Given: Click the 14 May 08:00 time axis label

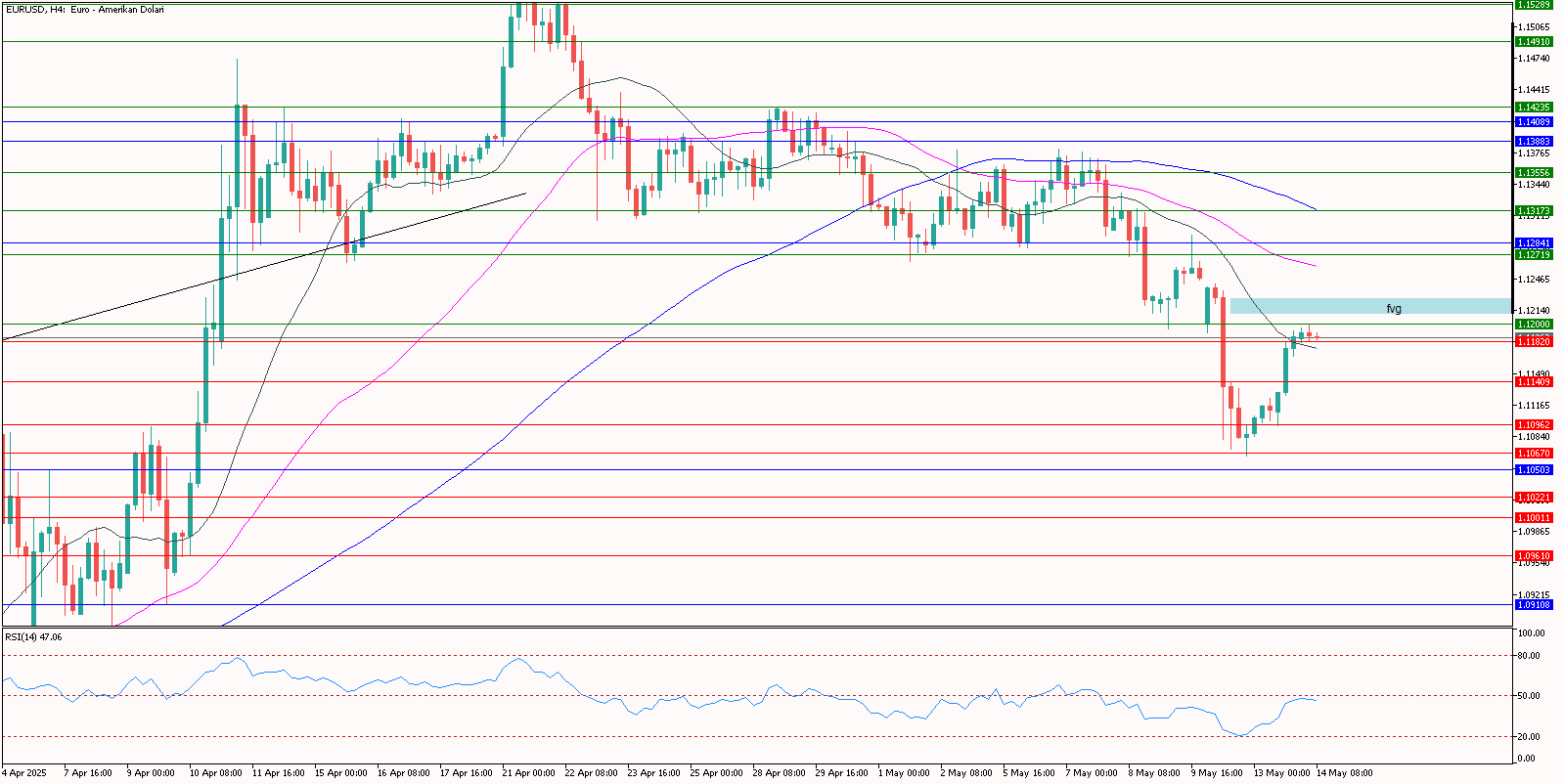Looking at the screenshot, I should (x=1344, y=773).
